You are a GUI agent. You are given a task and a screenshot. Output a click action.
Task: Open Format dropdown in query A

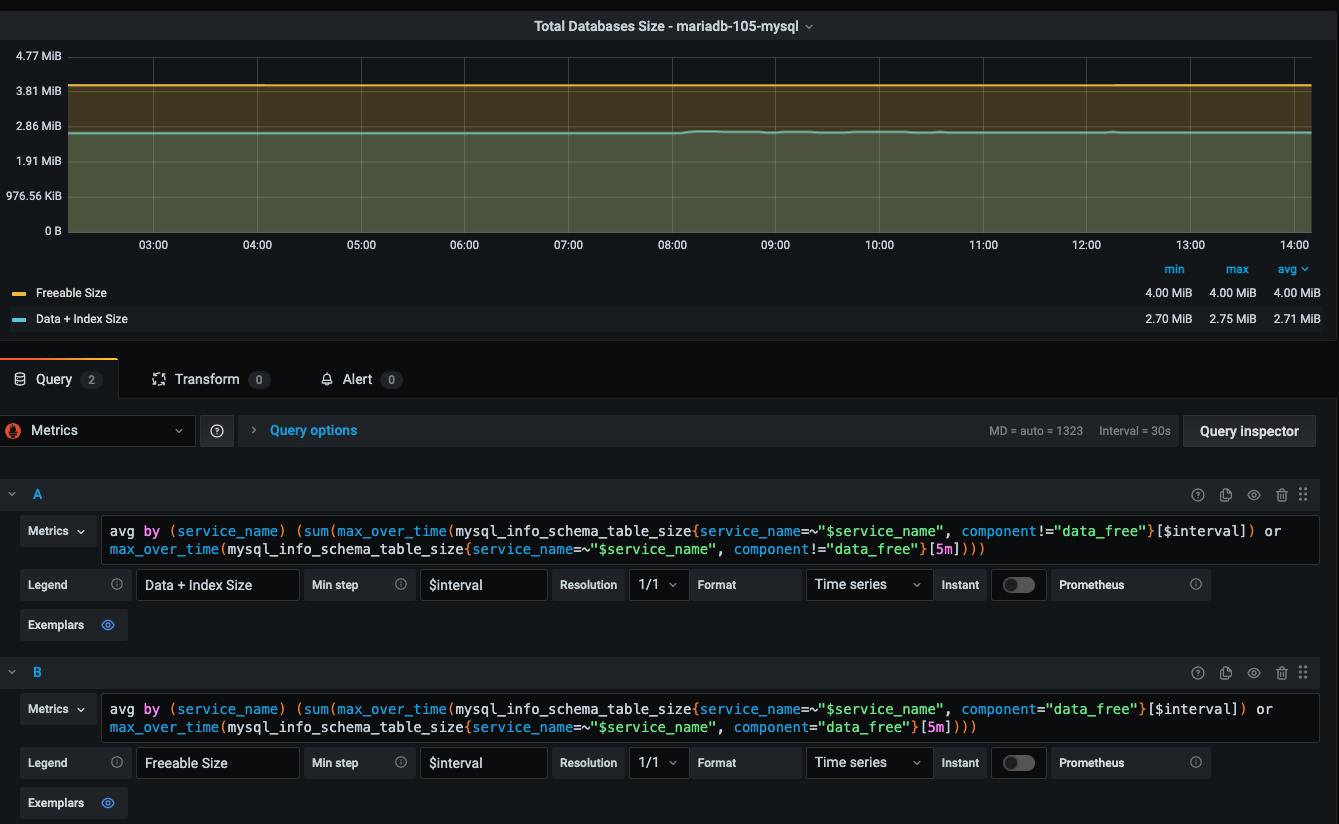(868, 585)
